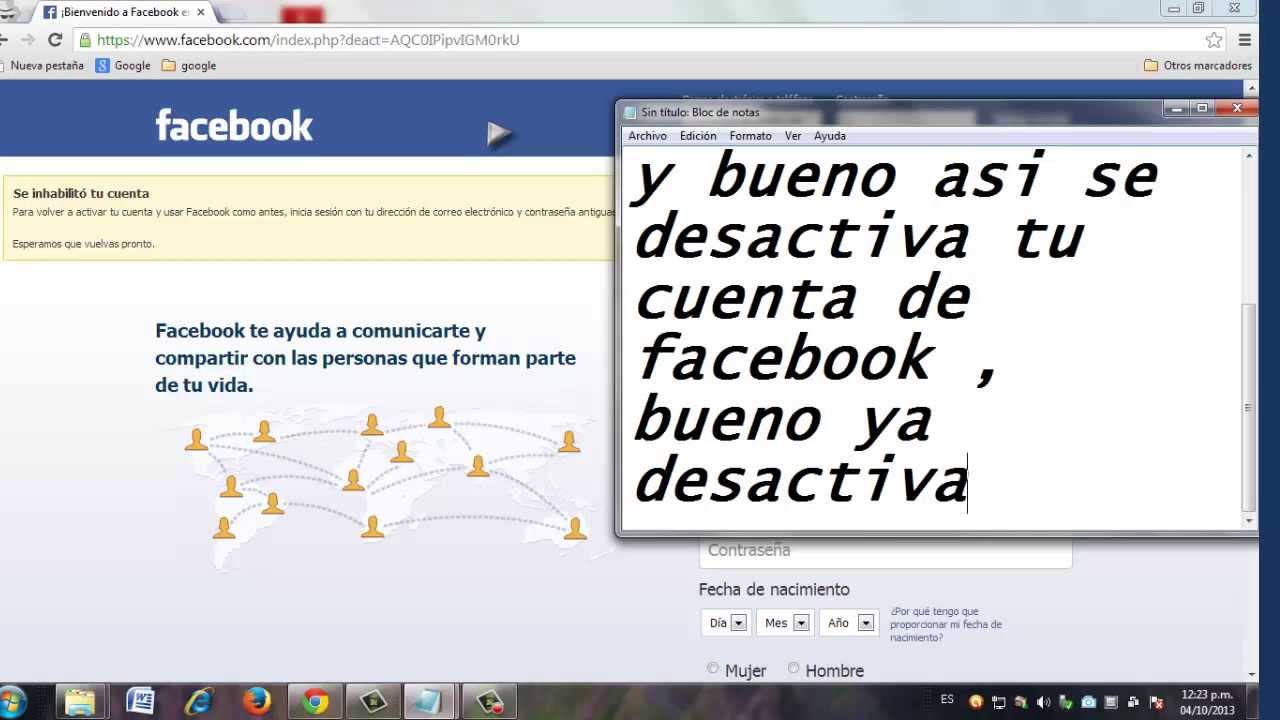Open Chrome's main menu hamburger icon
This screenshot has height=720, width=1280.
1245,40
